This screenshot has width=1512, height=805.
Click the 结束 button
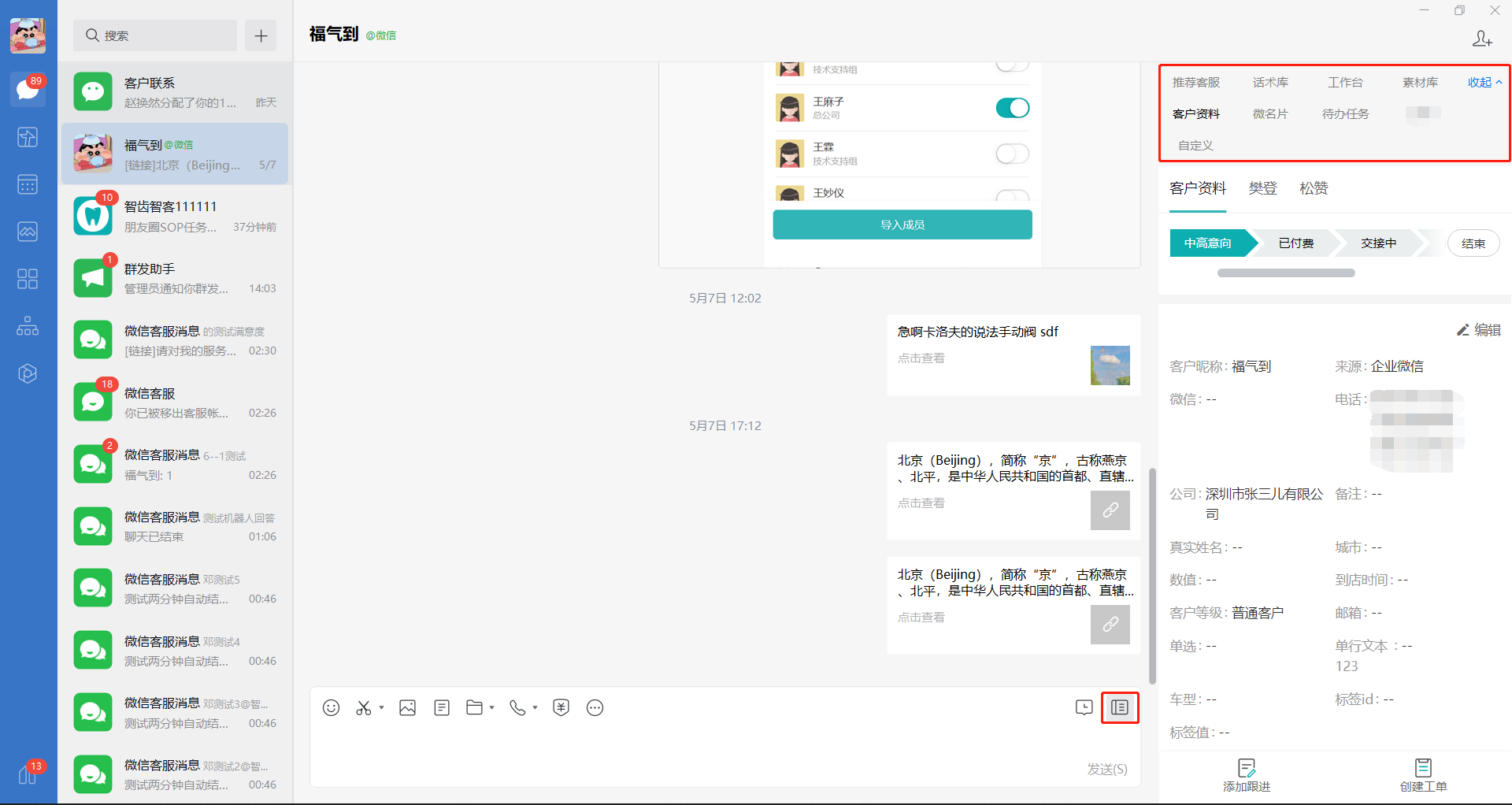click(1473, 243)
